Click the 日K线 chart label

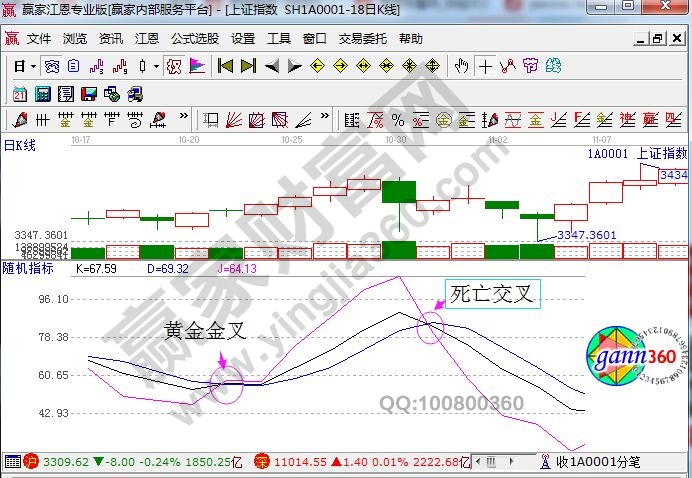(x=20, y=146)
